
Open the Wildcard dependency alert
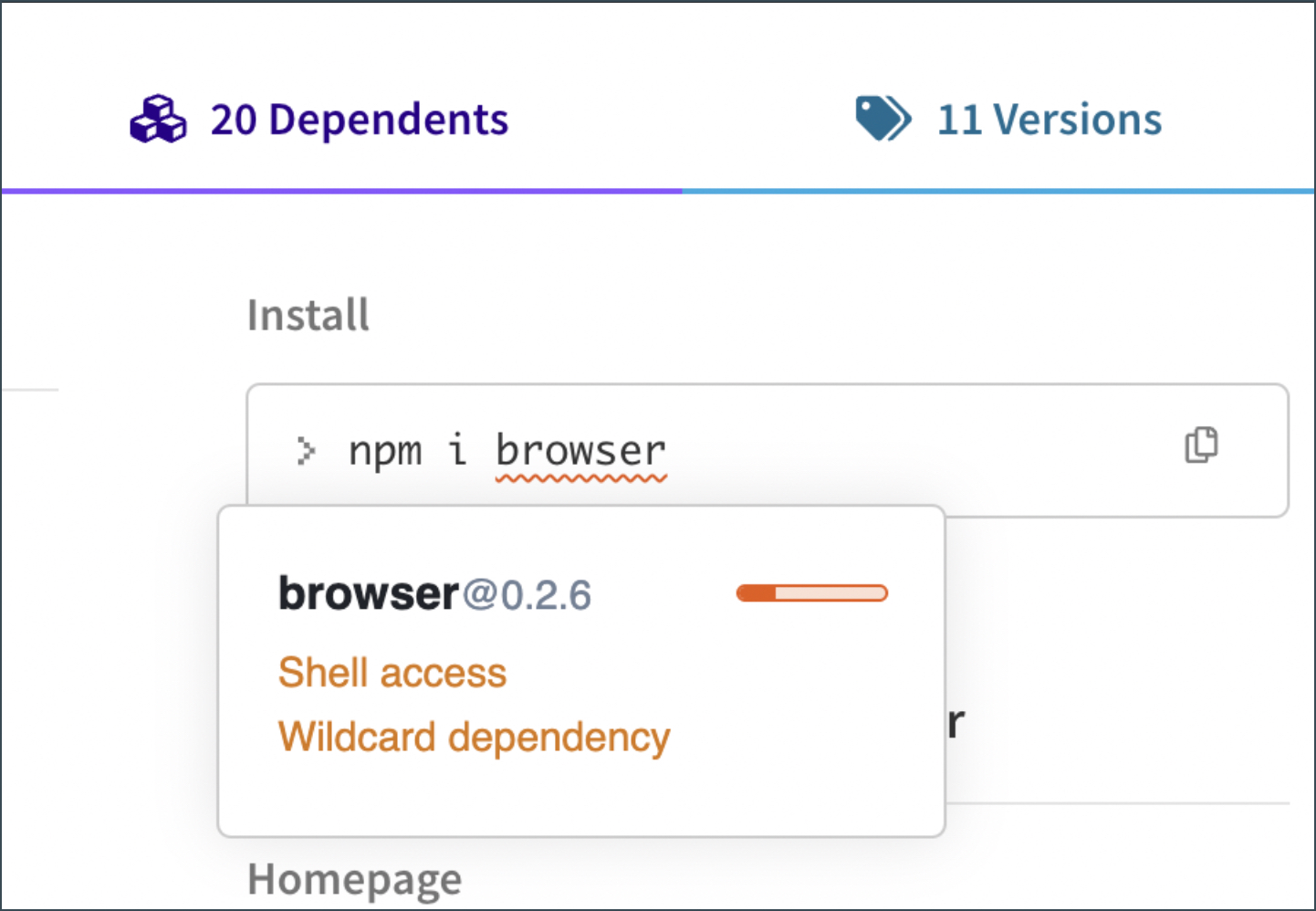click(x=474, y=738)
